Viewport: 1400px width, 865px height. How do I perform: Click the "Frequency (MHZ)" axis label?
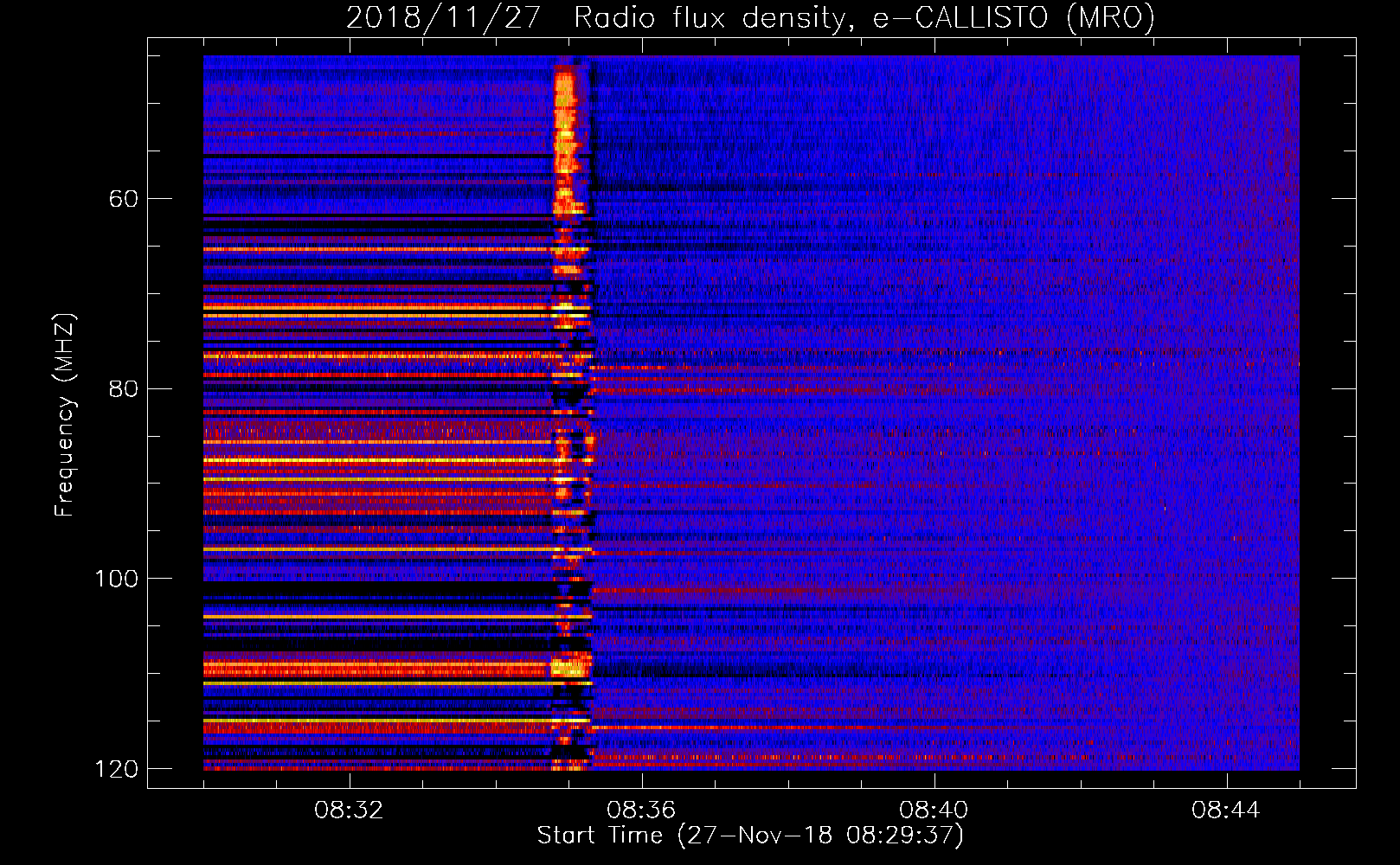coord(65,414)
